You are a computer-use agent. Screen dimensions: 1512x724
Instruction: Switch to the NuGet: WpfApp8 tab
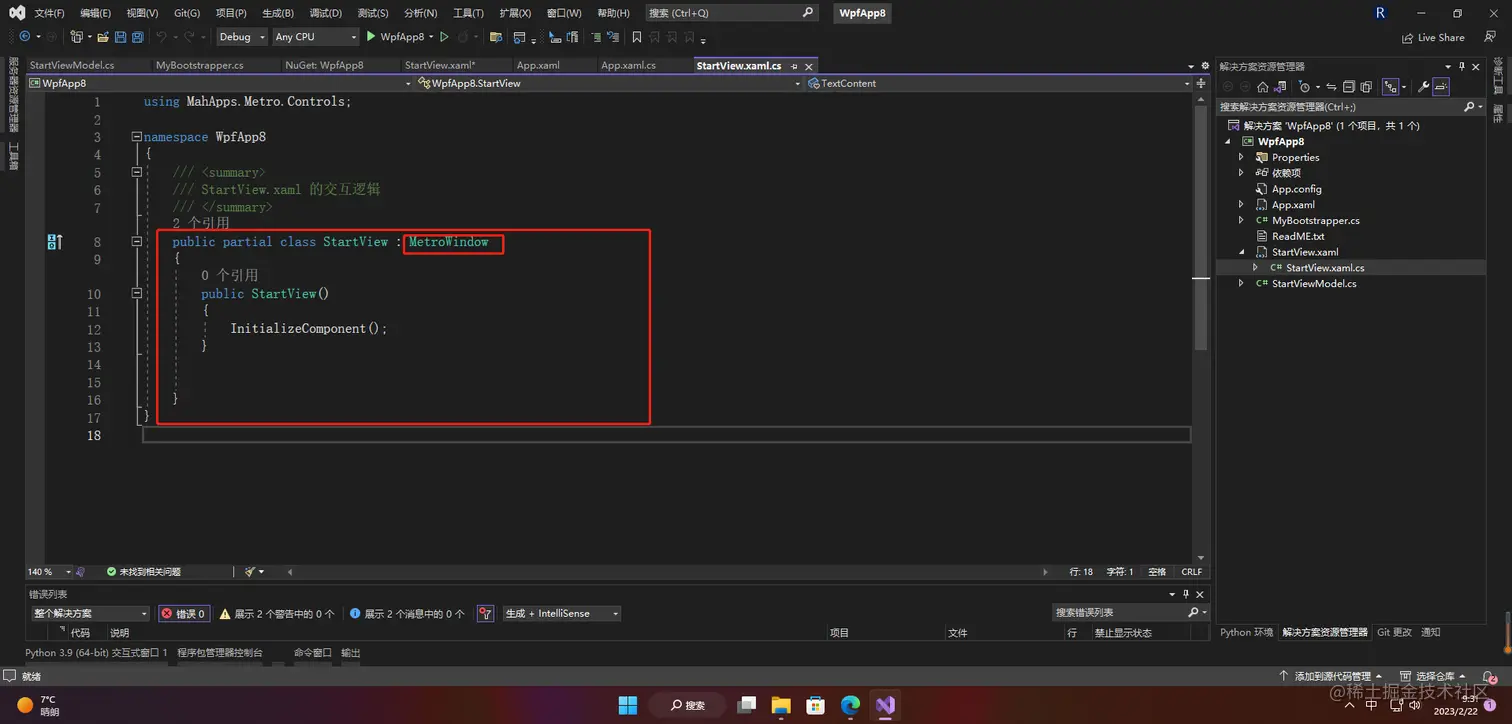click(x=324, y=65)
